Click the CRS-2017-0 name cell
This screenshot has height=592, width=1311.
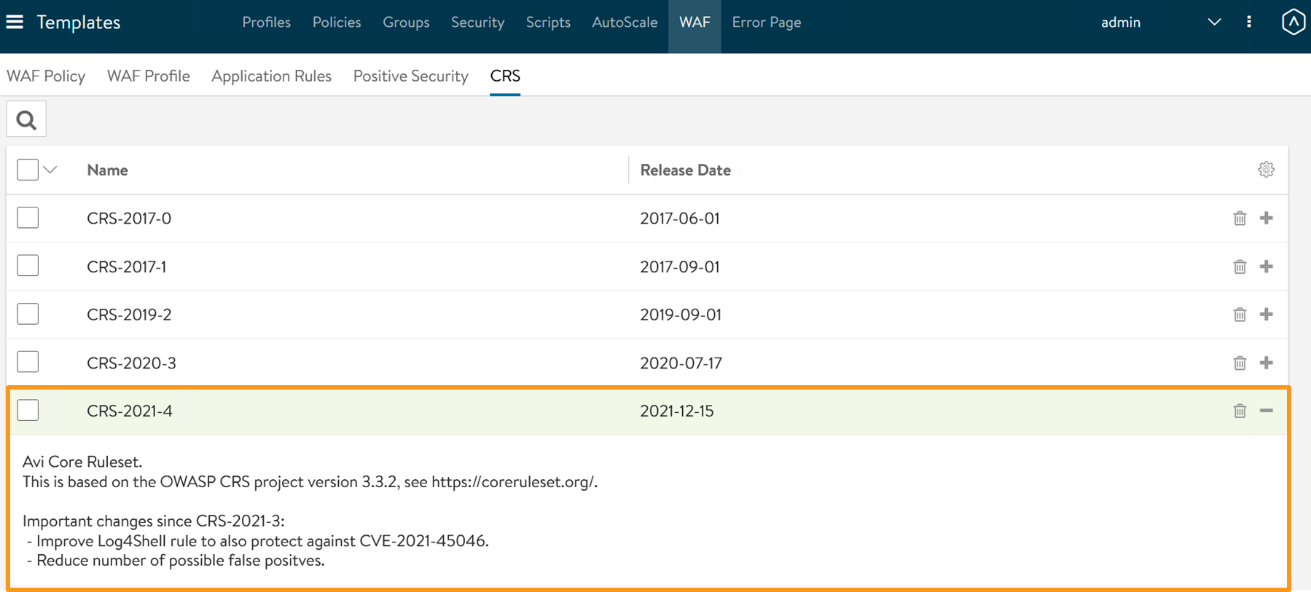click(129, 218)
